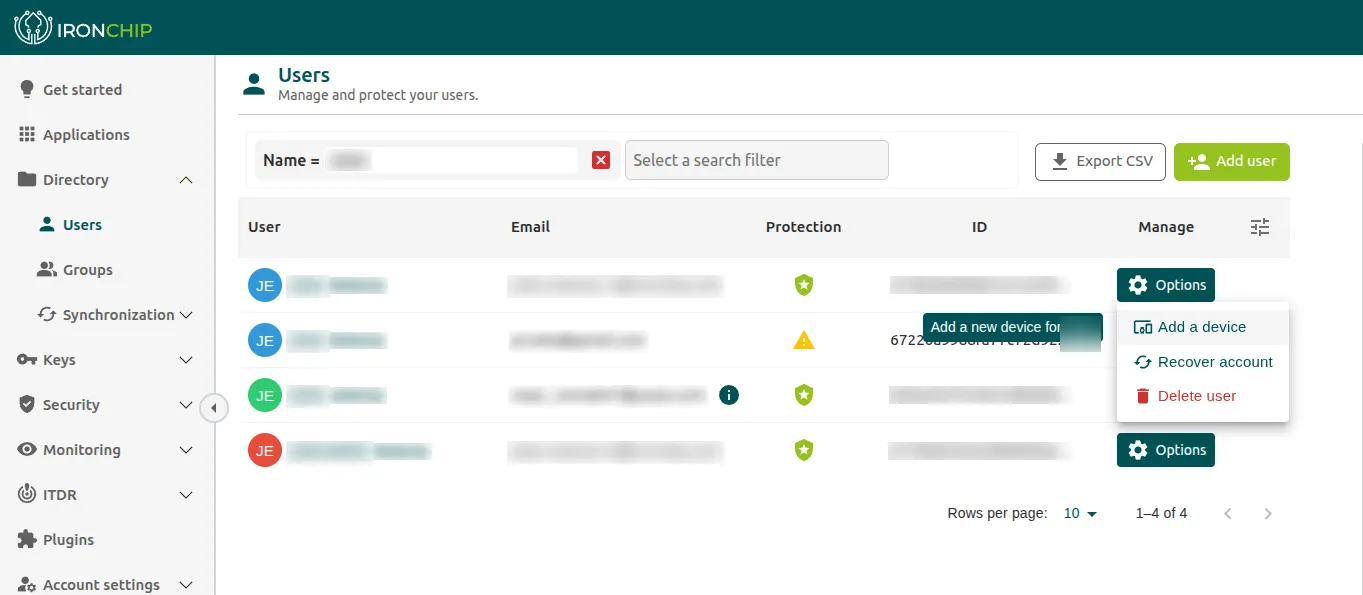Screen dimensions: 1363x595
Task: Click the Select a search filter box
Action: coord(757,160)
